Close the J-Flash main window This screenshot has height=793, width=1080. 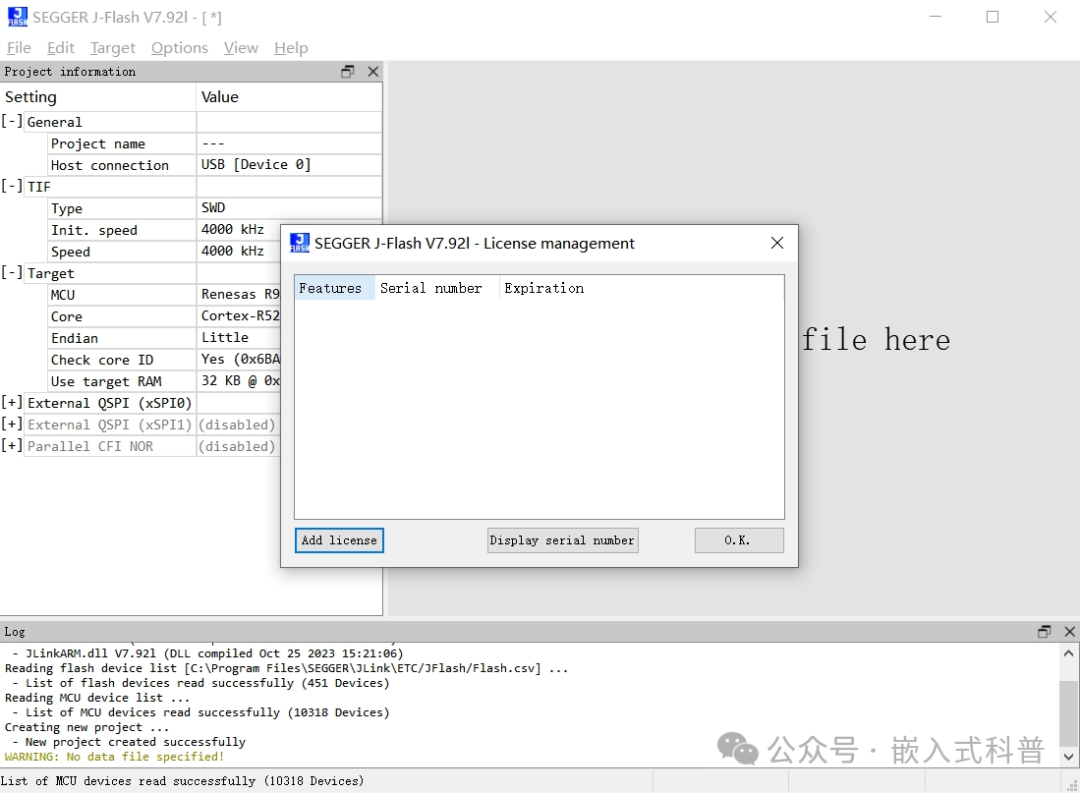(x=1050, y=17)
